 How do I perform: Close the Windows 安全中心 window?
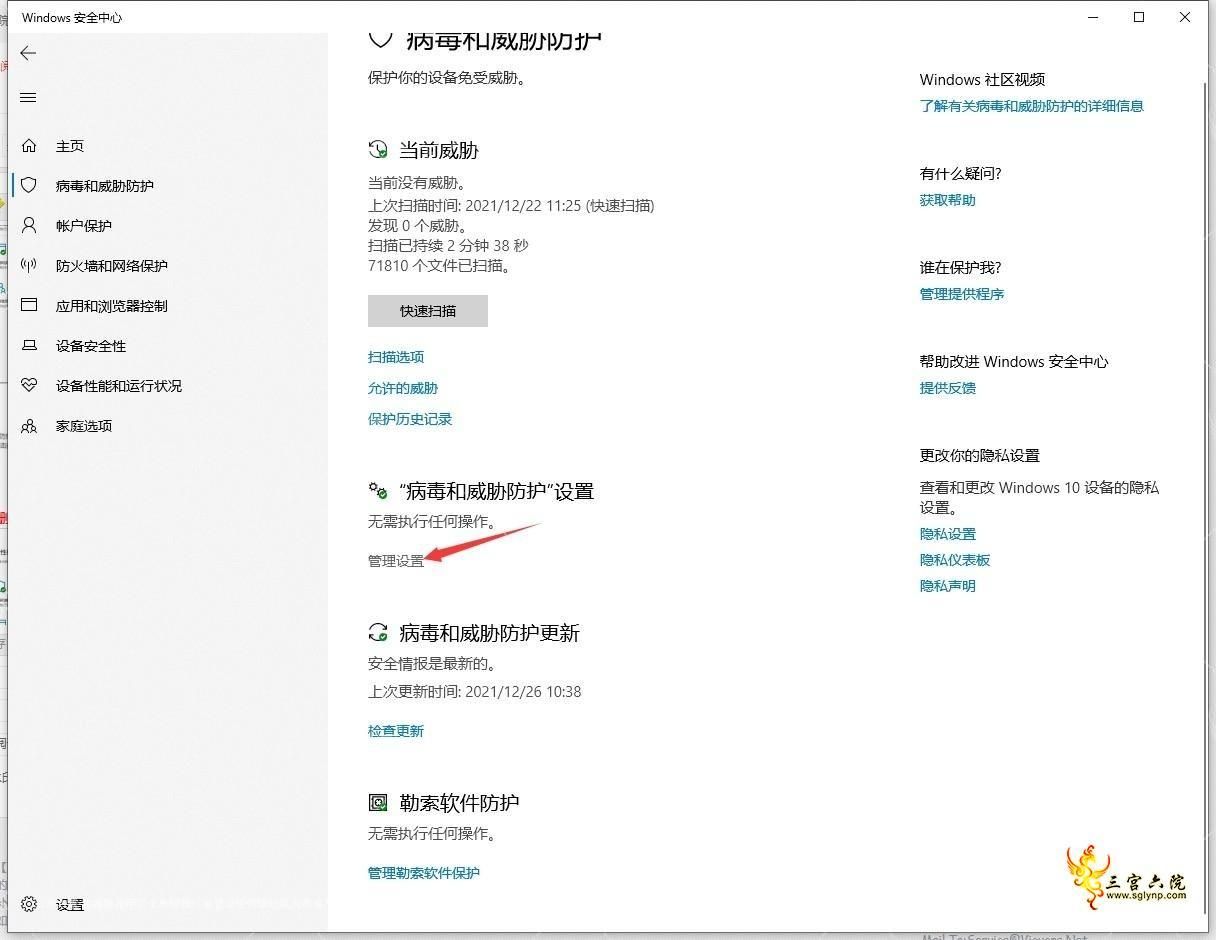(x=1185, y=17)
